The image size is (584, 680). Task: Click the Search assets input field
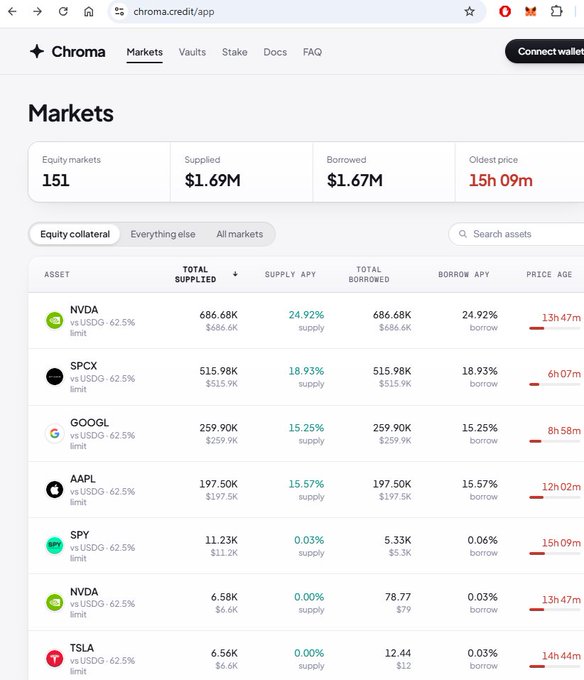click(518, 234)
